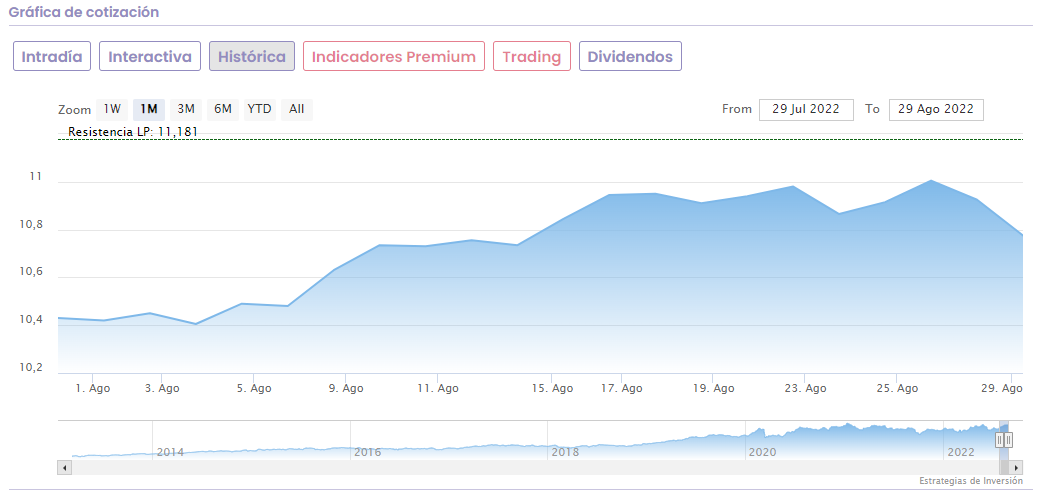Click the Estrategias de Inversión credit link
Viewport: 1039px width, 499px height.
click(x=971, y=481)
